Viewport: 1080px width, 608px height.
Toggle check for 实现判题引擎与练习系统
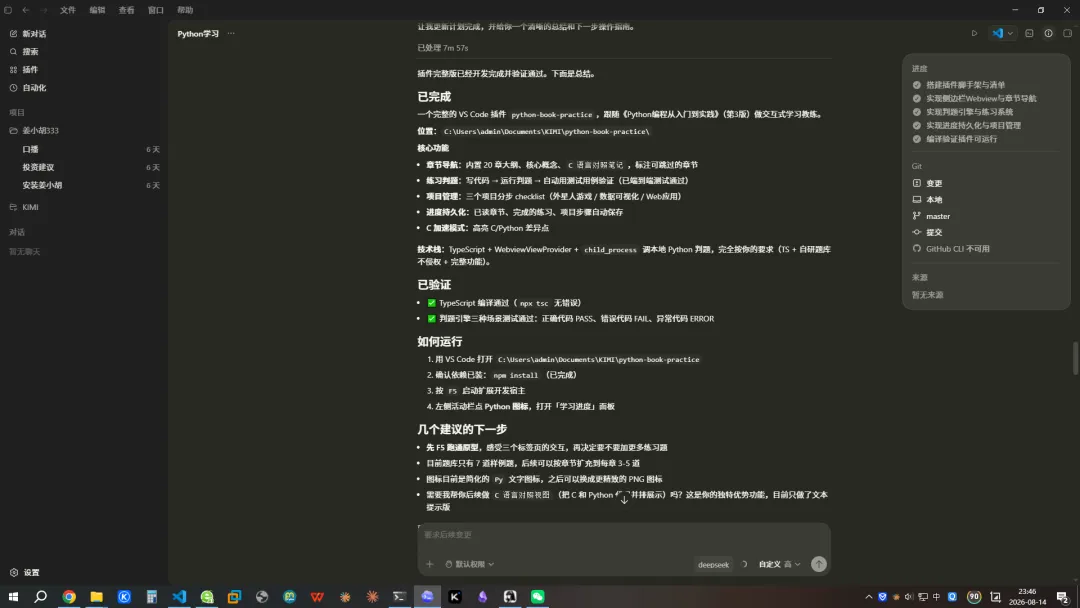(x=917, y=112)
